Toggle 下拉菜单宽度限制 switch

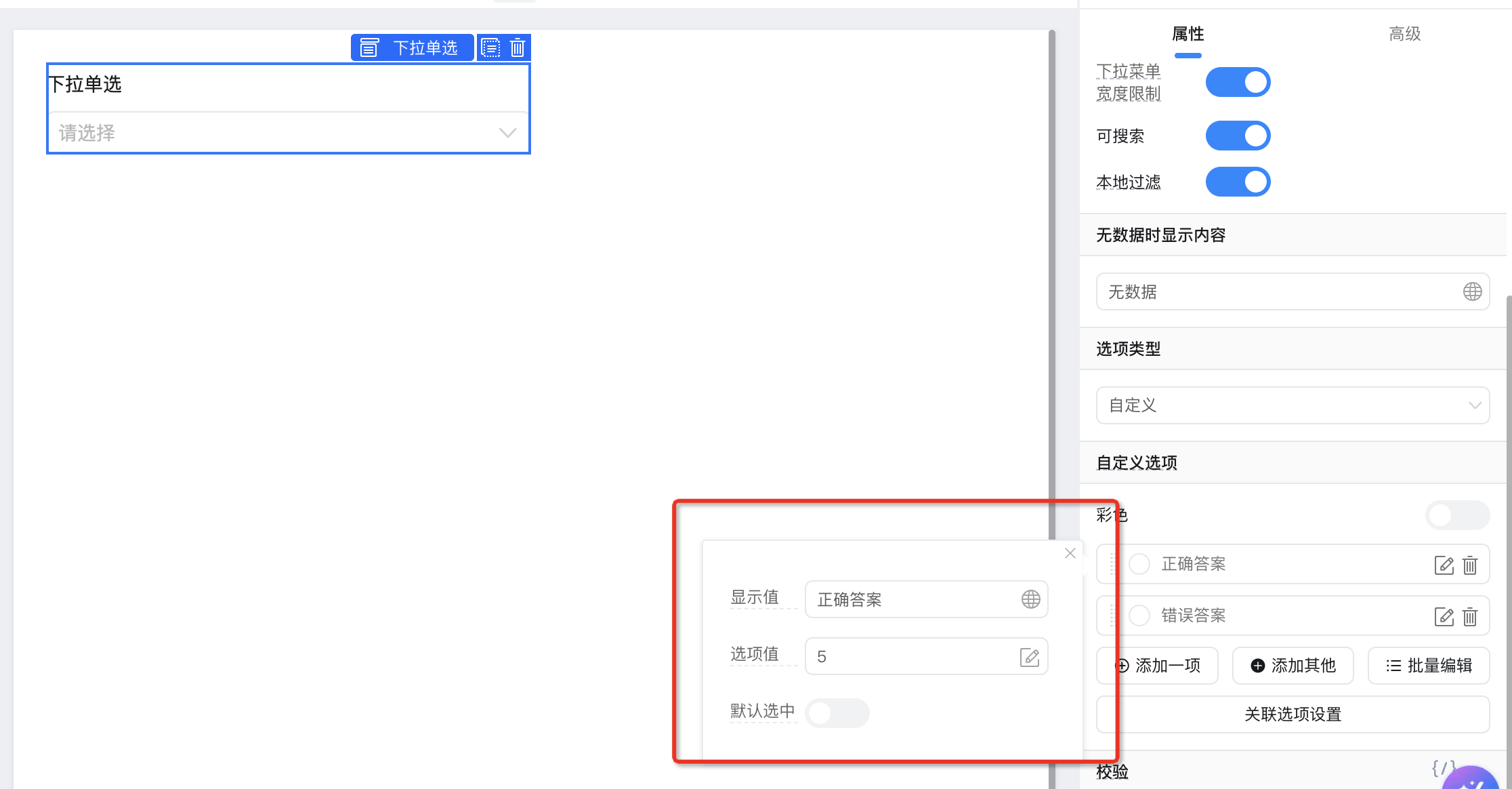click(1238, 82)
